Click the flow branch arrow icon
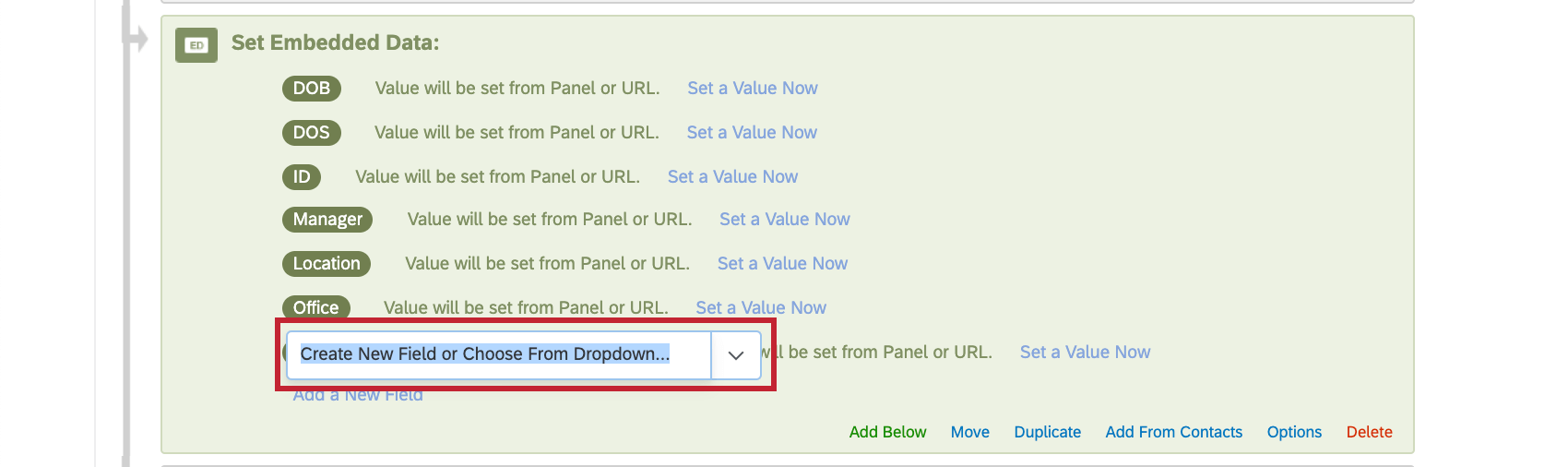 click(137, 39)
